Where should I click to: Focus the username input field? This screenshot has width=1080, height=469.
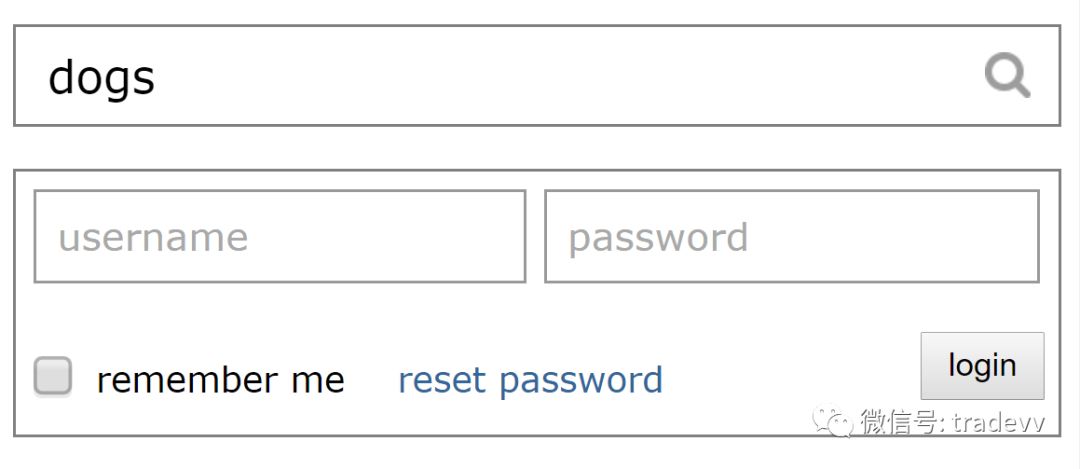[x=280, y=237]
